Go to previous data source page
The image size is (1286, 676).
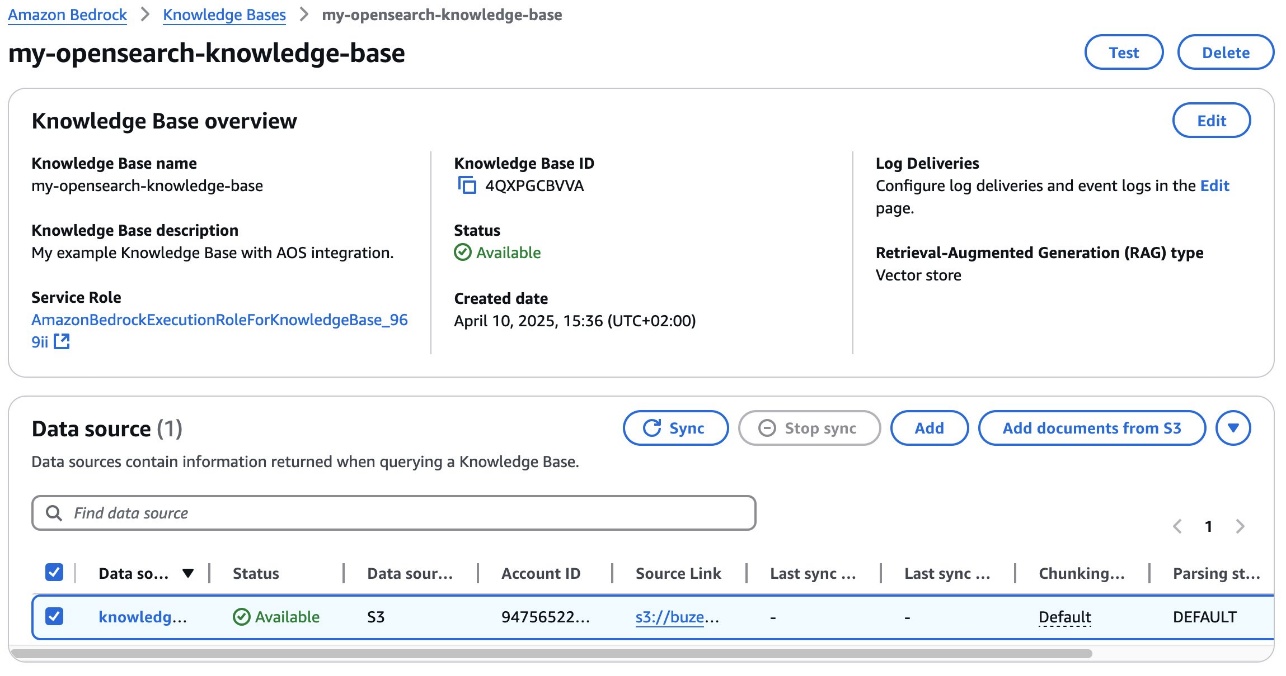click(1177, 526)
